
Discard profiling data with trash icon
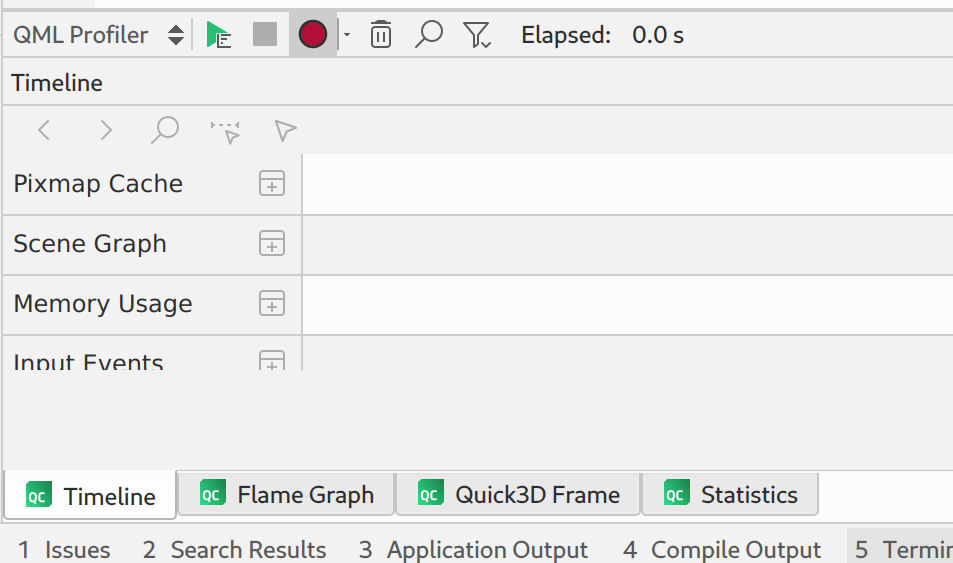(x=380, y=35)
